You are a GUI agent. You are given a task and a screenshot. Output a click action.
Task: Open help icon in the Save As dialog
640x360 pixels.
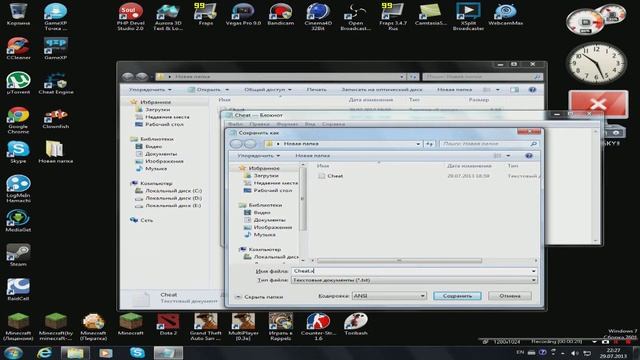pos(529,156)
